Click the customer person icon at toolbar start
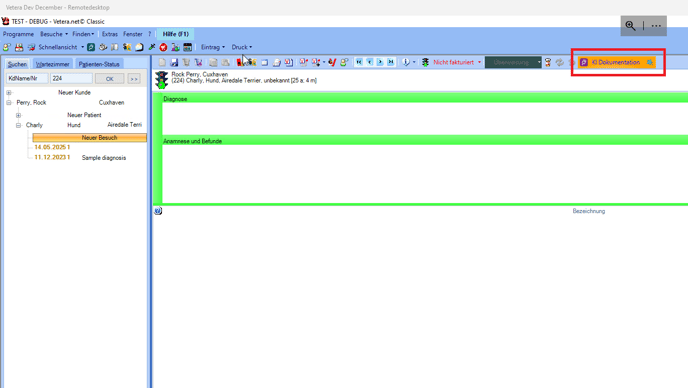This screenshot has height=388, width=688. [7, 47]
